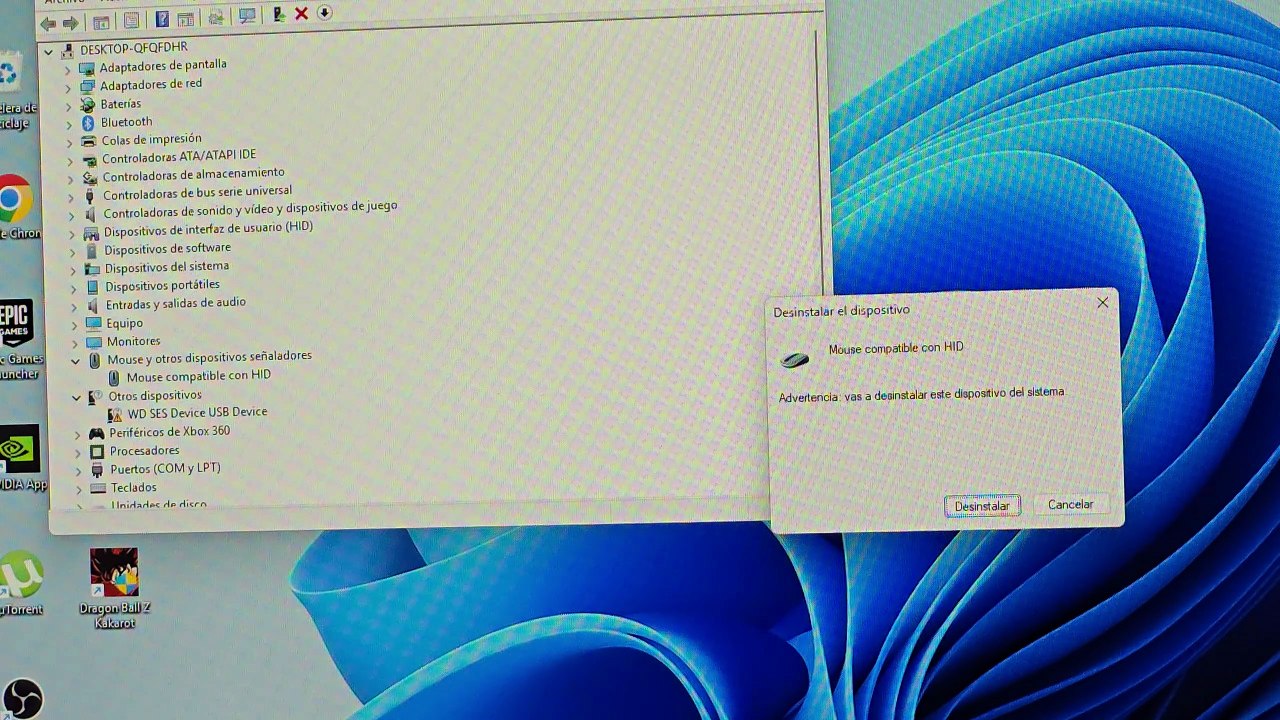Expand the Dispositivos del sistema node
1280x720 pixels.
click(x=73, y=270)
